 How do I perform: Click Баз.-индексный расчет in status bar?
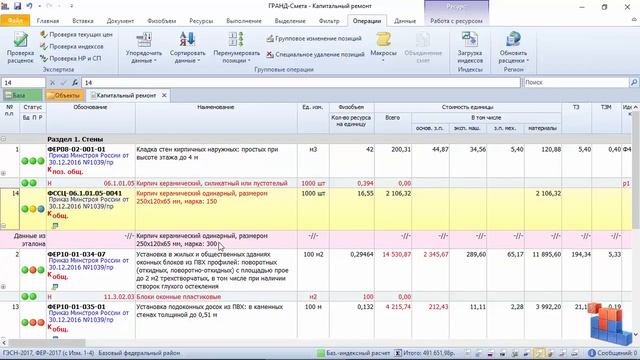click(x=353, y=353)
